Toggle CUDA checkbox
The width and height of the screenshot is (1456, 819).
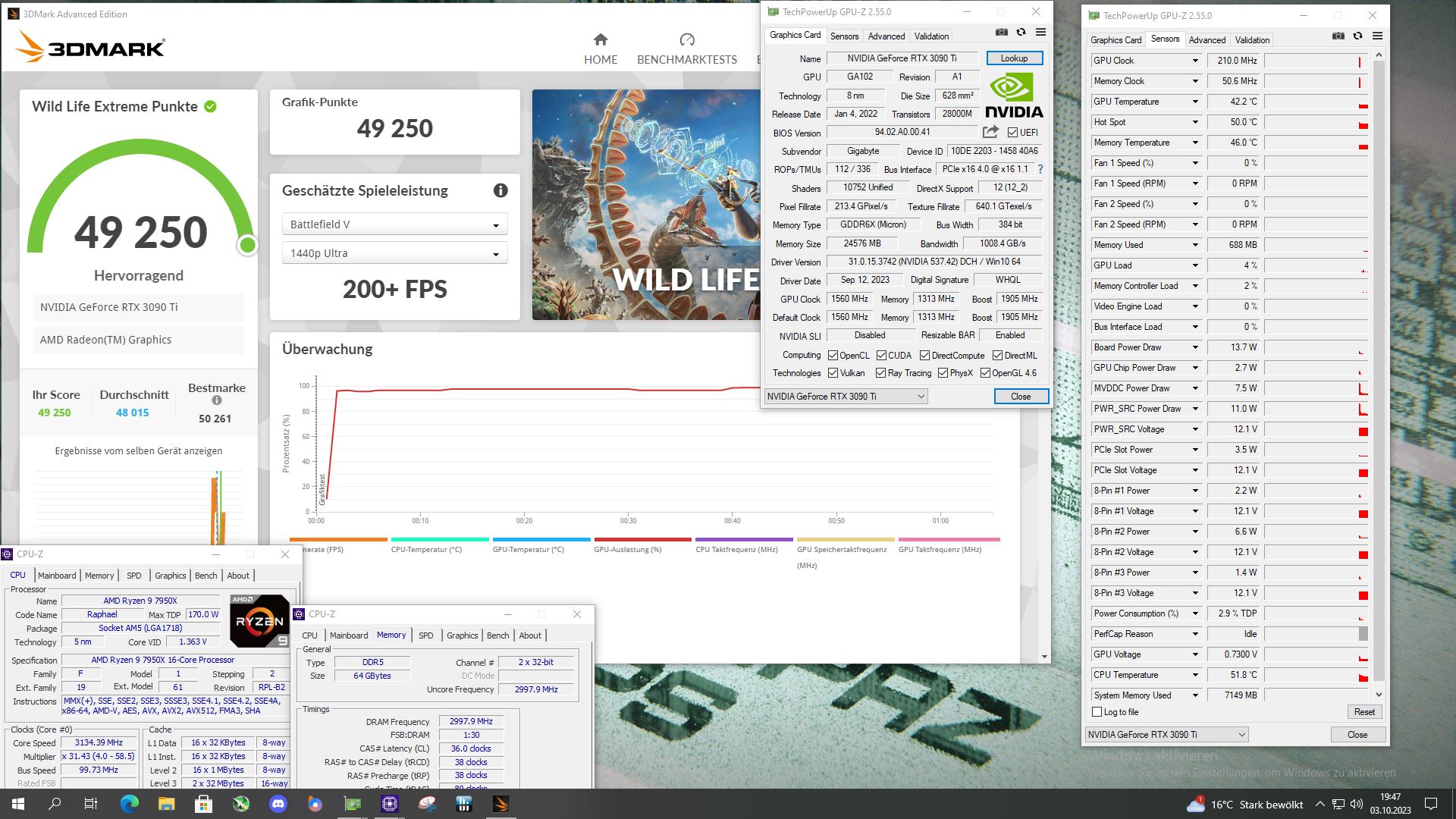pyautogui.click(x=881, y=356)
